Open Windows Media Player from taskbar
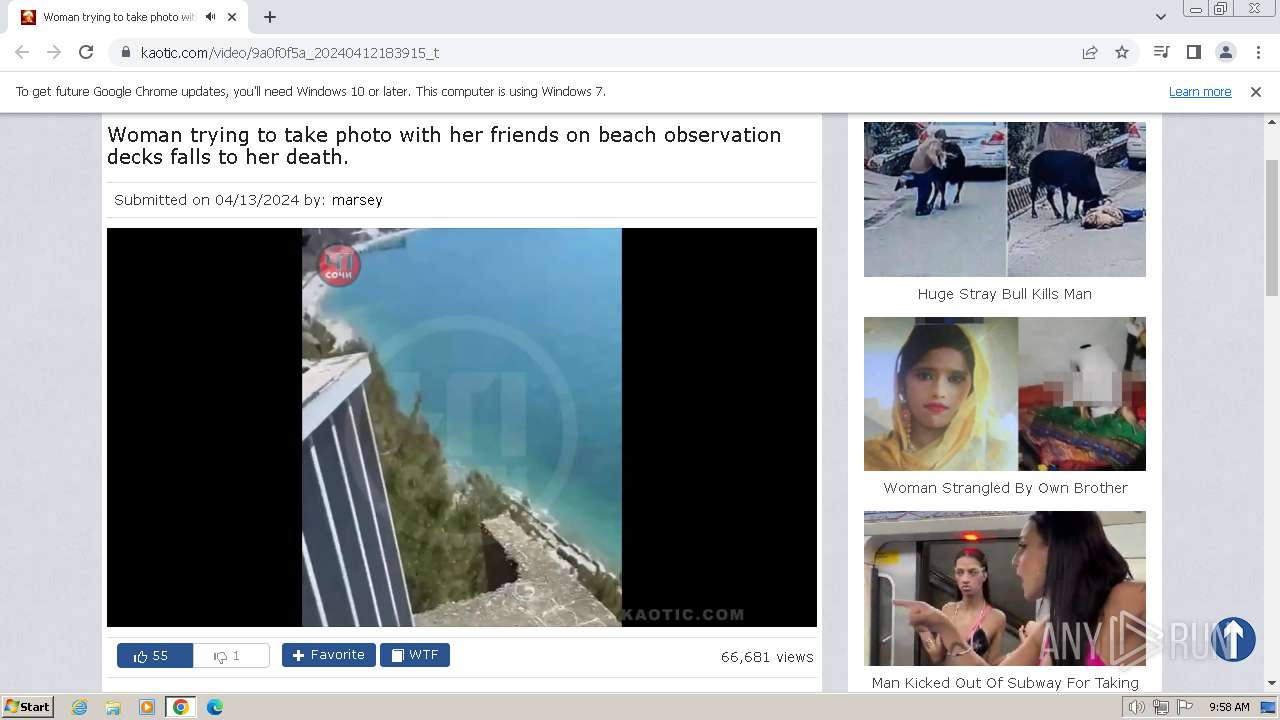Image resolution: width=1280 pixels, height=720 pixels. pyautogui.click(x=146, y=707)
